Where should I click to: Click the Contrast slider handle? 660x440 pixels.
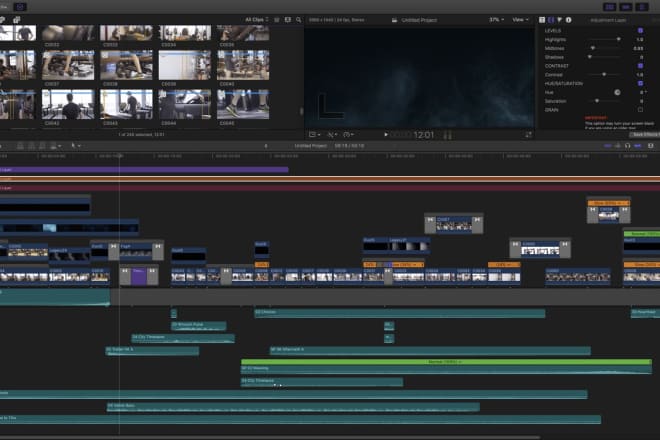point(604,75)
